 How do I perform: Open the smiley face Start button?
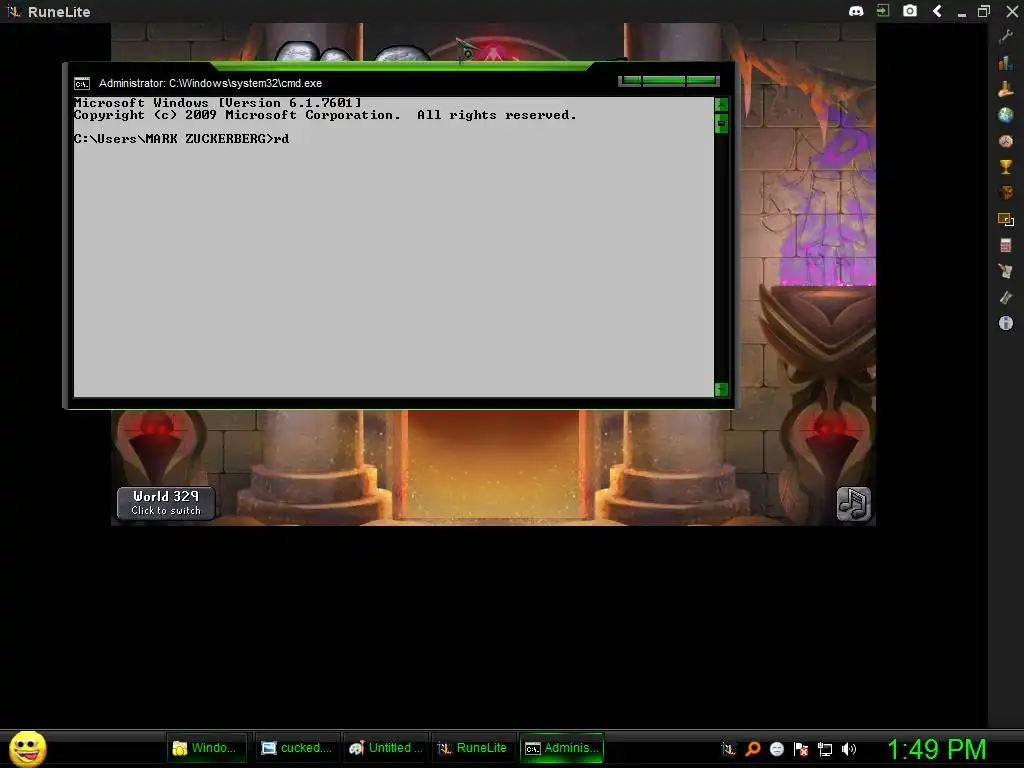(27, 748)
